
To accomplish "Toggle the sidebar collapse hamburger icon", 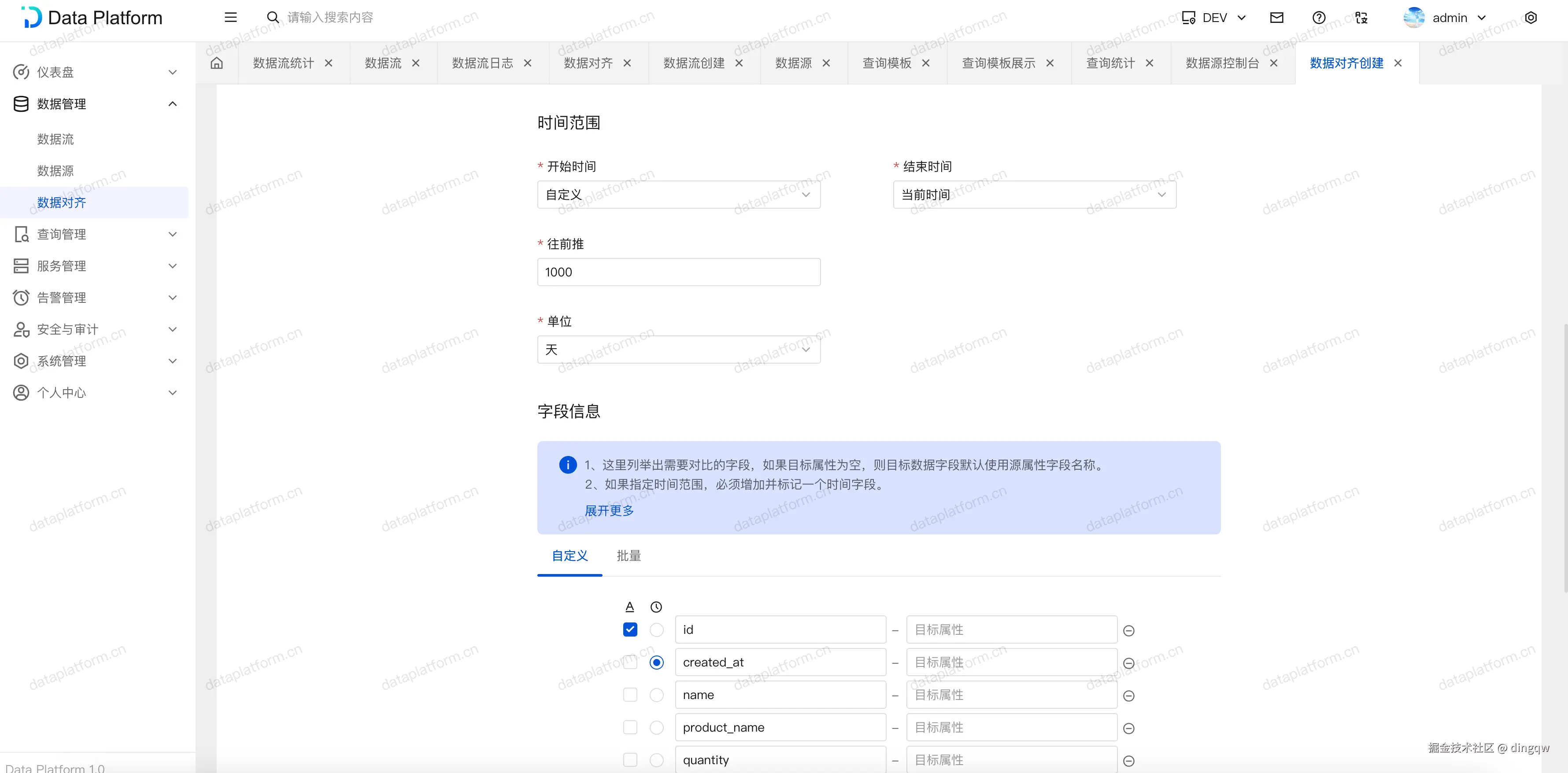I will (x=230, y=18).
